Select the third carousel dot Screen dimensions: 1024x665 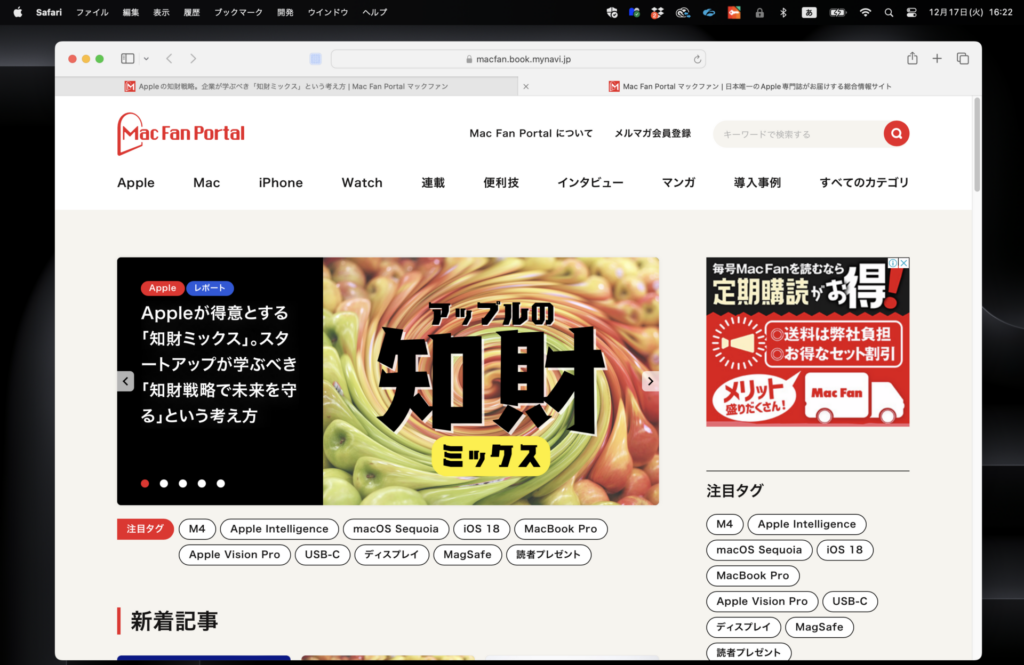tap(183, 483)
